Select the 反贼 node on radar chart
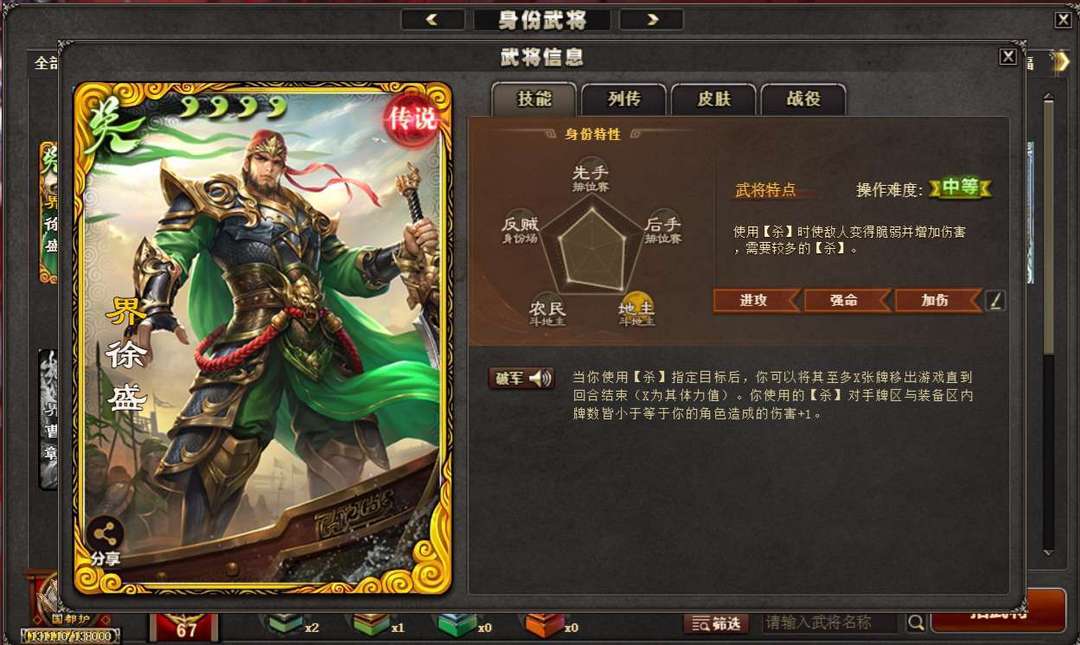1080x645 pixels. (520, 228)
